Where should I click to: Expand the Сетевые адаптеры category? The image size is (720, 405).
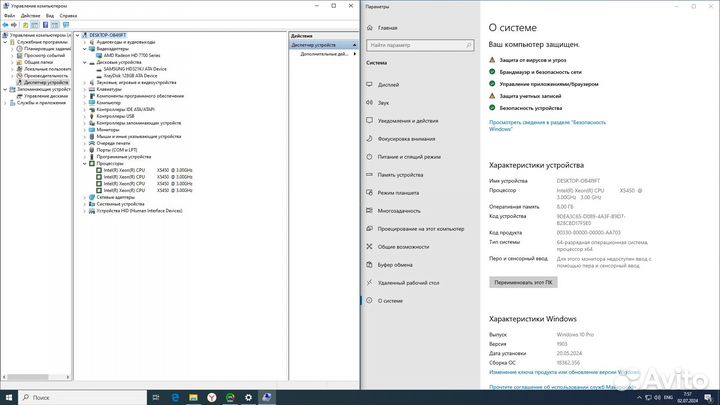coord(85,197)
